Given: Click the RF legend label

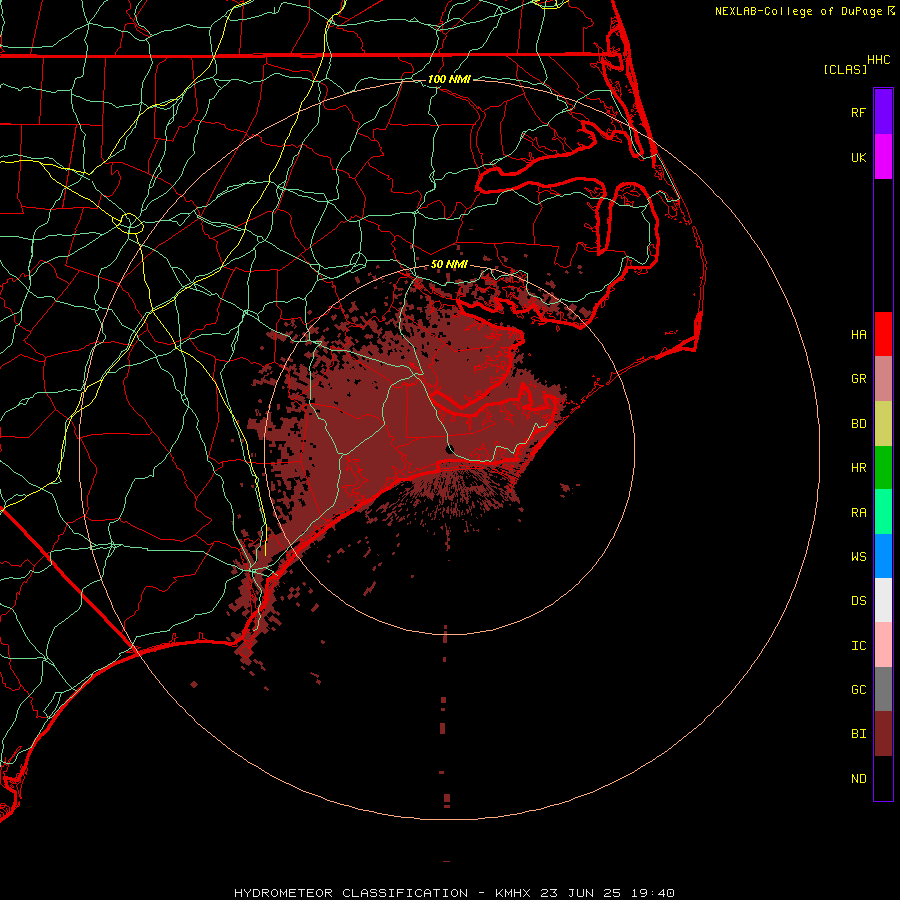Looking at the screenshot, I should [x=858, y=112].
